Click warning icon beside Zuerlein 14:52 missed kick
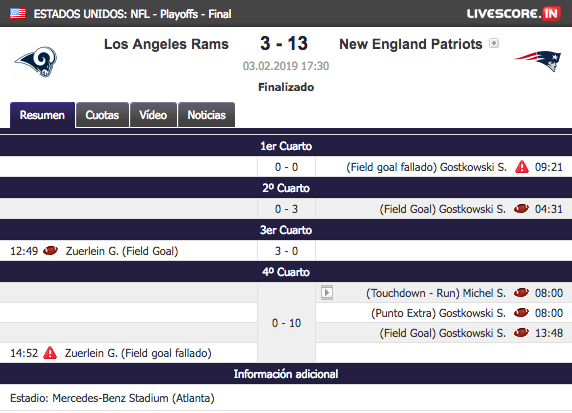 point(50,353)
